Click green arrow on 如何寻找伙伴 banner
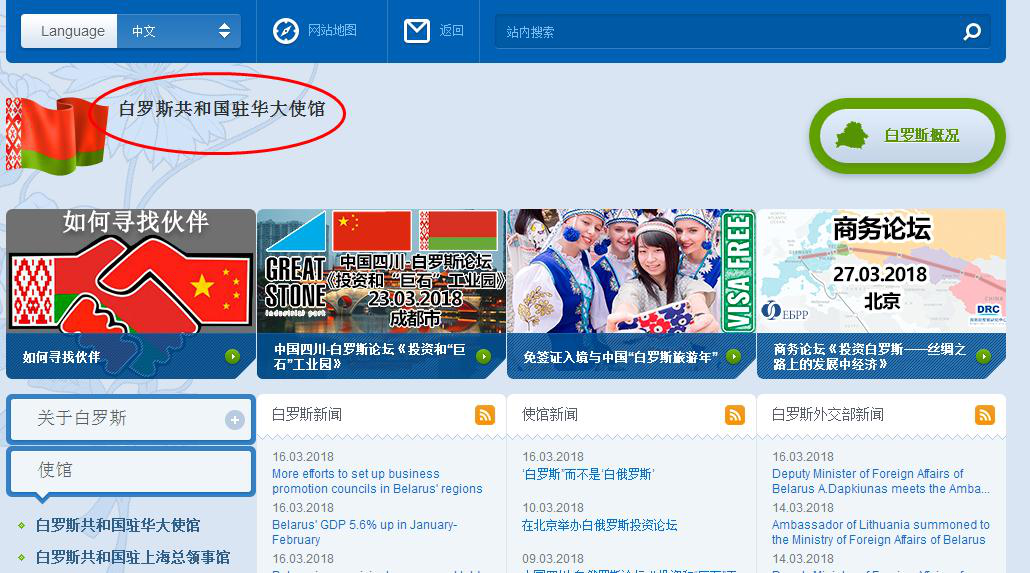This screenshot has width=1030, height=573. (233, 356)
